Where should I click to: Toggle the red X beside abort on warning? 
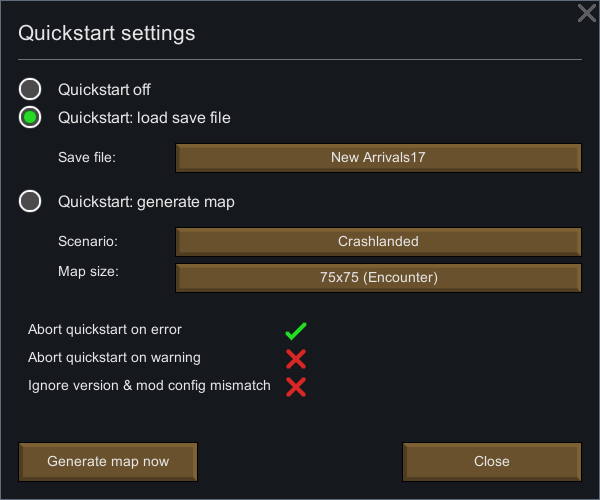296,359
